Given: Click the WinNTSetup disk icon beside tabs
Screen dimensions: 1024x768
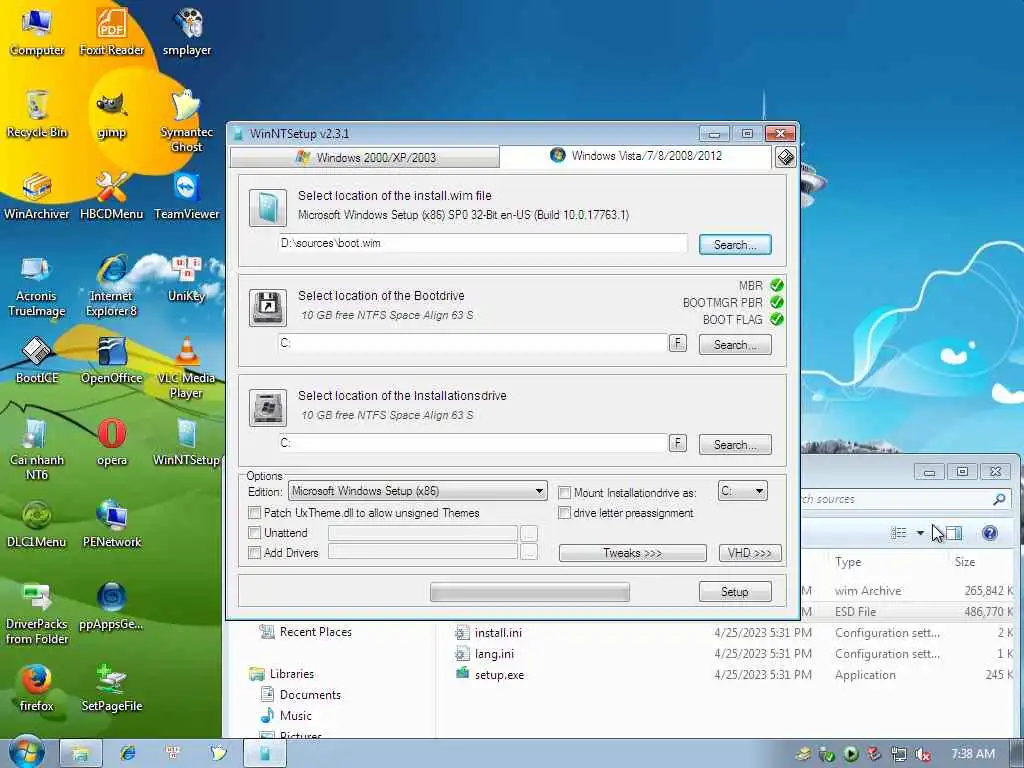Looking at the screenshot, I should coord(786,157).
